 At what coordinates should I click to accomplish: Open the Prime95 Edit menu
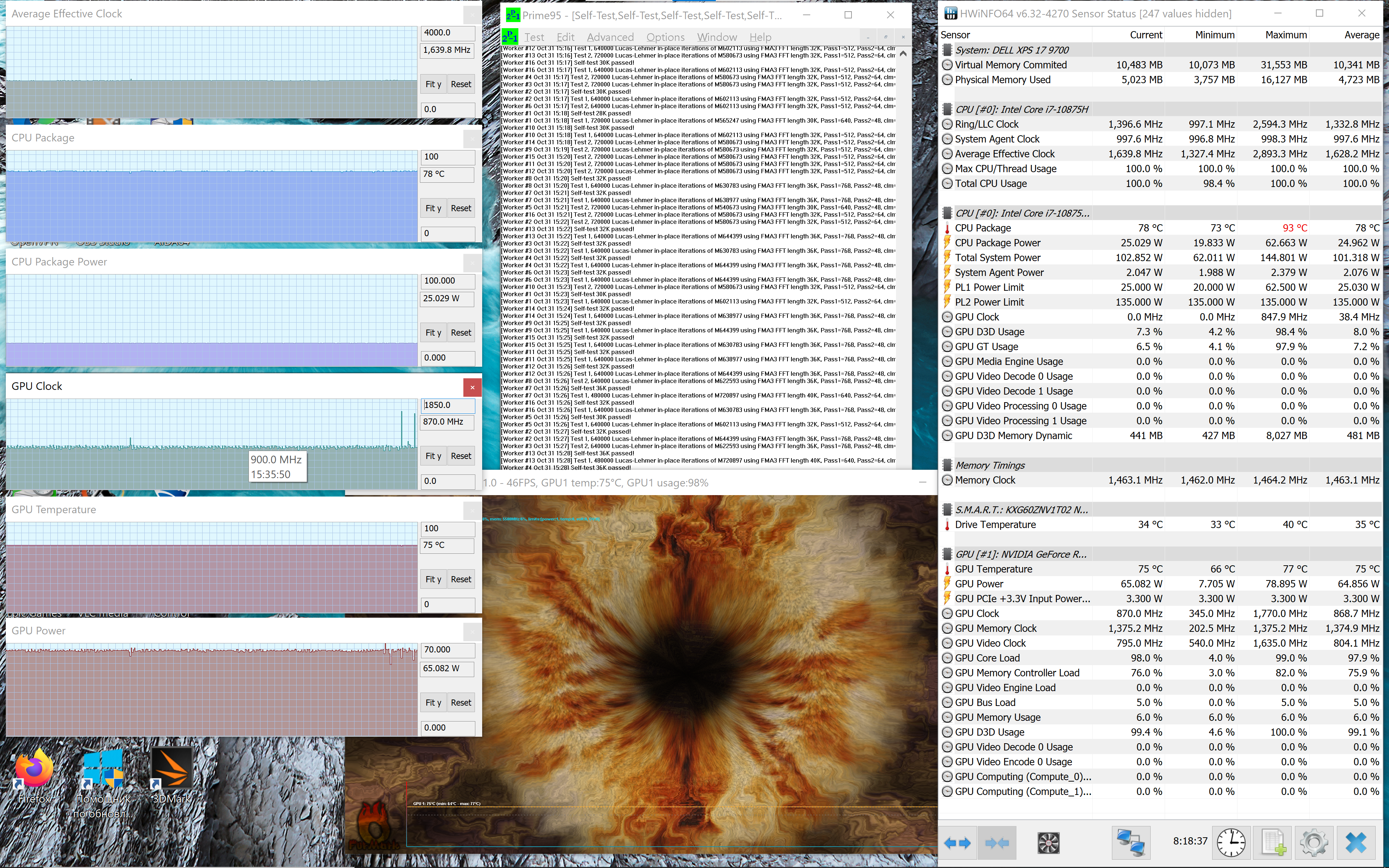[565, 37]
